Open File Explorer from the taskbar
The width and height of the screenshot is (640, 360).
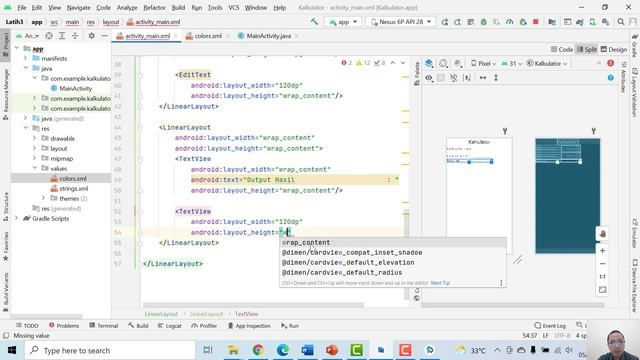coord(233,350)
